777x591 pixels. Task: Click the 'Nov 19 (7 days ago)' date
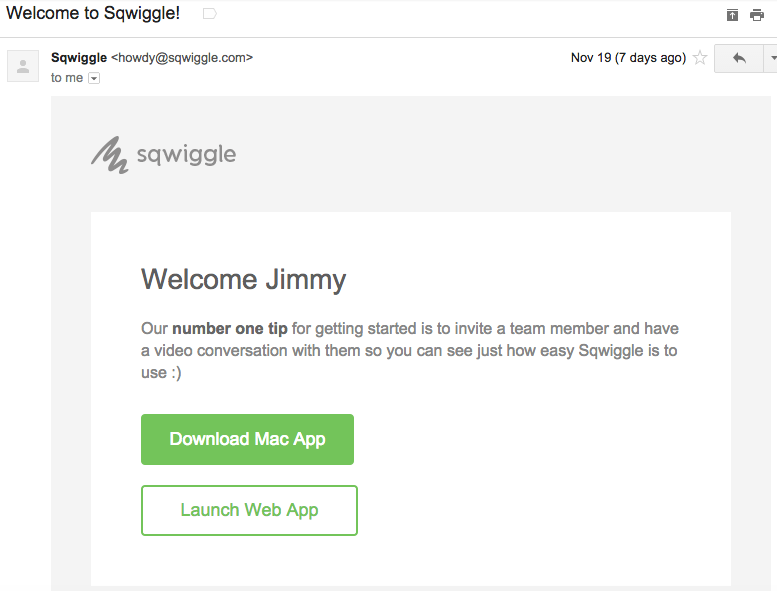pos(628,58)
